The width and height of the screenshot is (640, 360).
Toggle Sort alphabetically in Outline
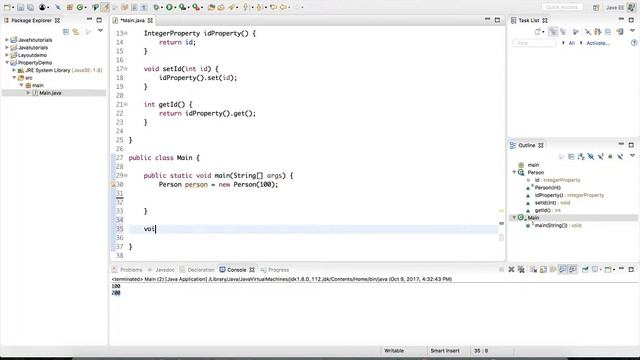click(581, 156)
